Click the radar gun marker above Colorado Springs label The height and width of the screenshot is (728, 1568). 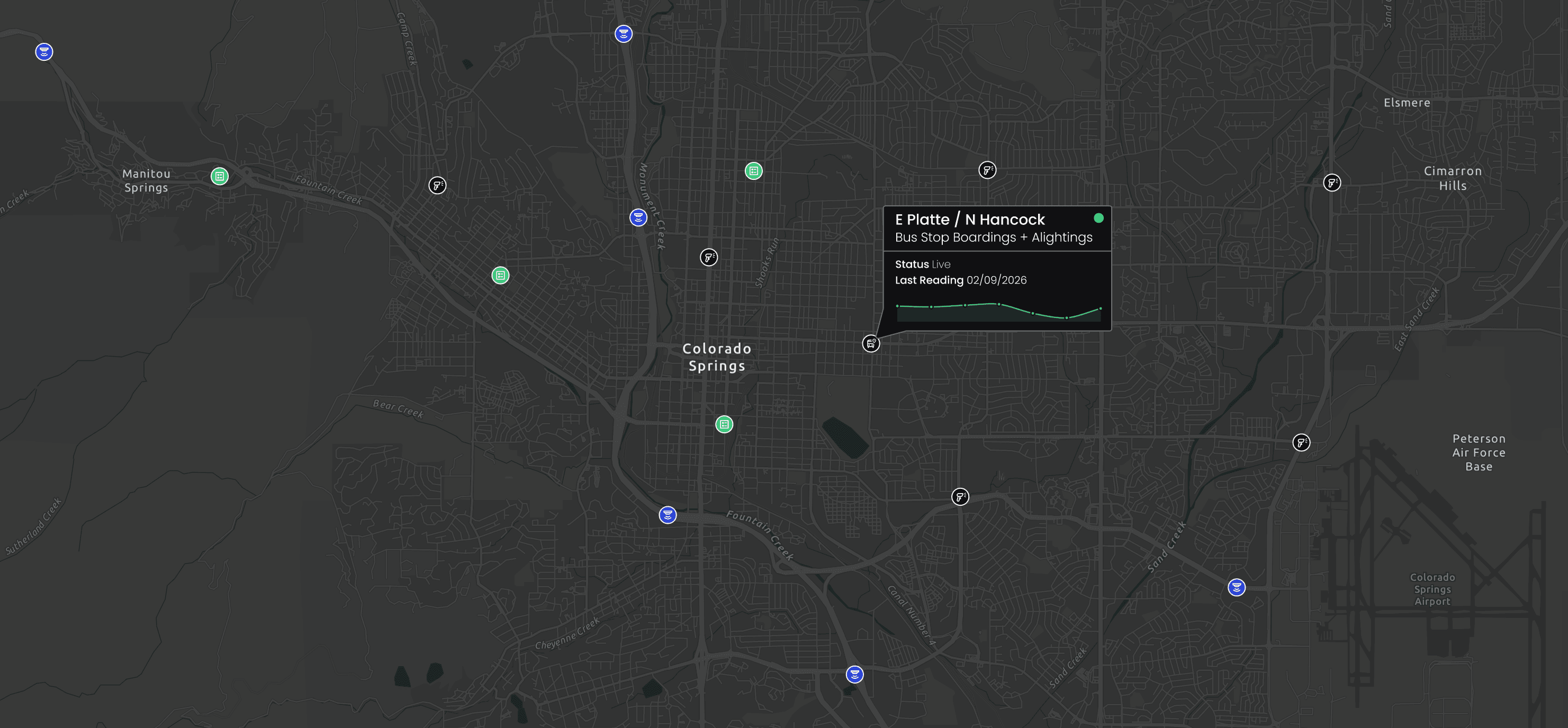(708, 257)
